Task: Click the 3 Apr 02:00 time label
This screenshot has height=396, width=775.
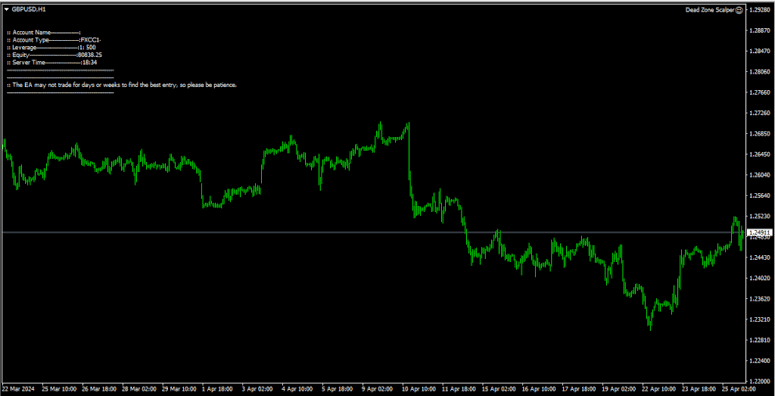Action: point(259,389)
